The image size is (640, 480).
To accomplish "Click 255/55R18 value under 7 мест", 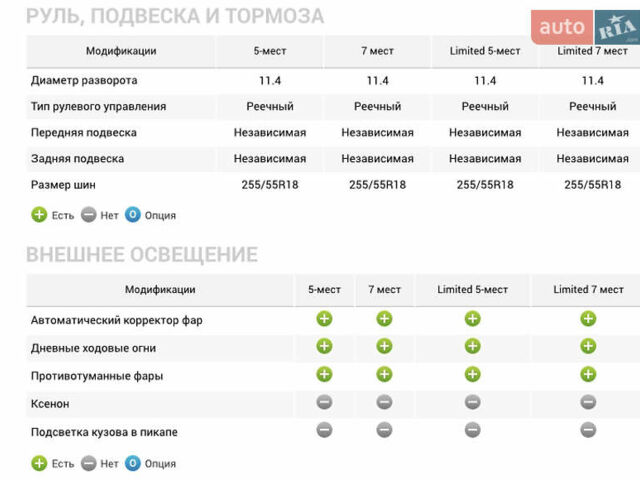I will [378, 185].
